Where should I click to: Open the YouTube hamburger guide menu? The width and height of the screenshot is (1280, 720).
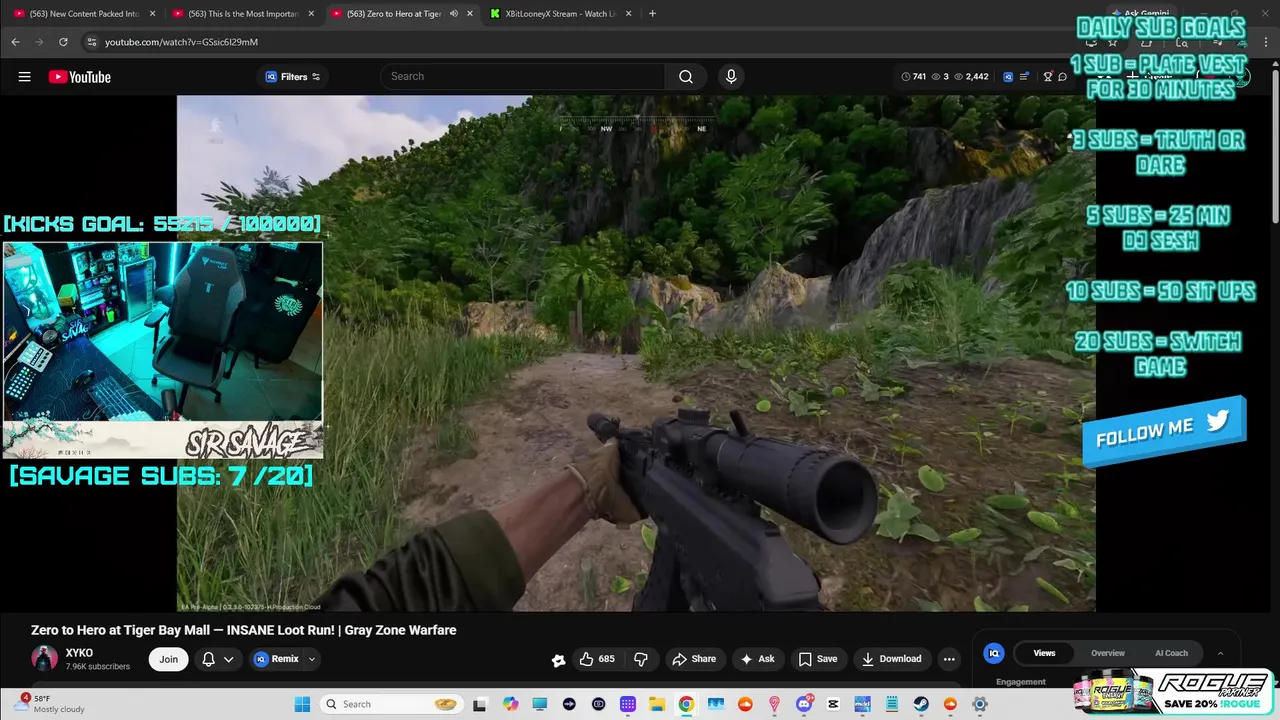(x=24, y=77)
